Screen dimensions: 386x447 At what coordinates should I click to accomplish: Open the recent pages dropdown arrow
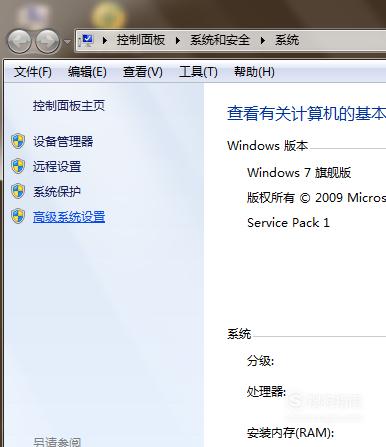[x=67, y=42]
